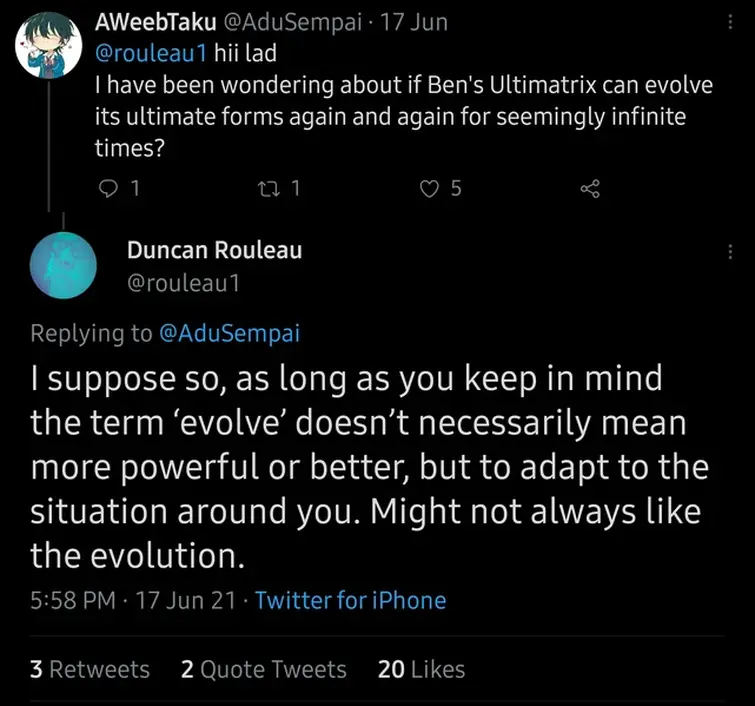
Task: Click the @rouleau1 mention in the tweet text
Action: 136,54
